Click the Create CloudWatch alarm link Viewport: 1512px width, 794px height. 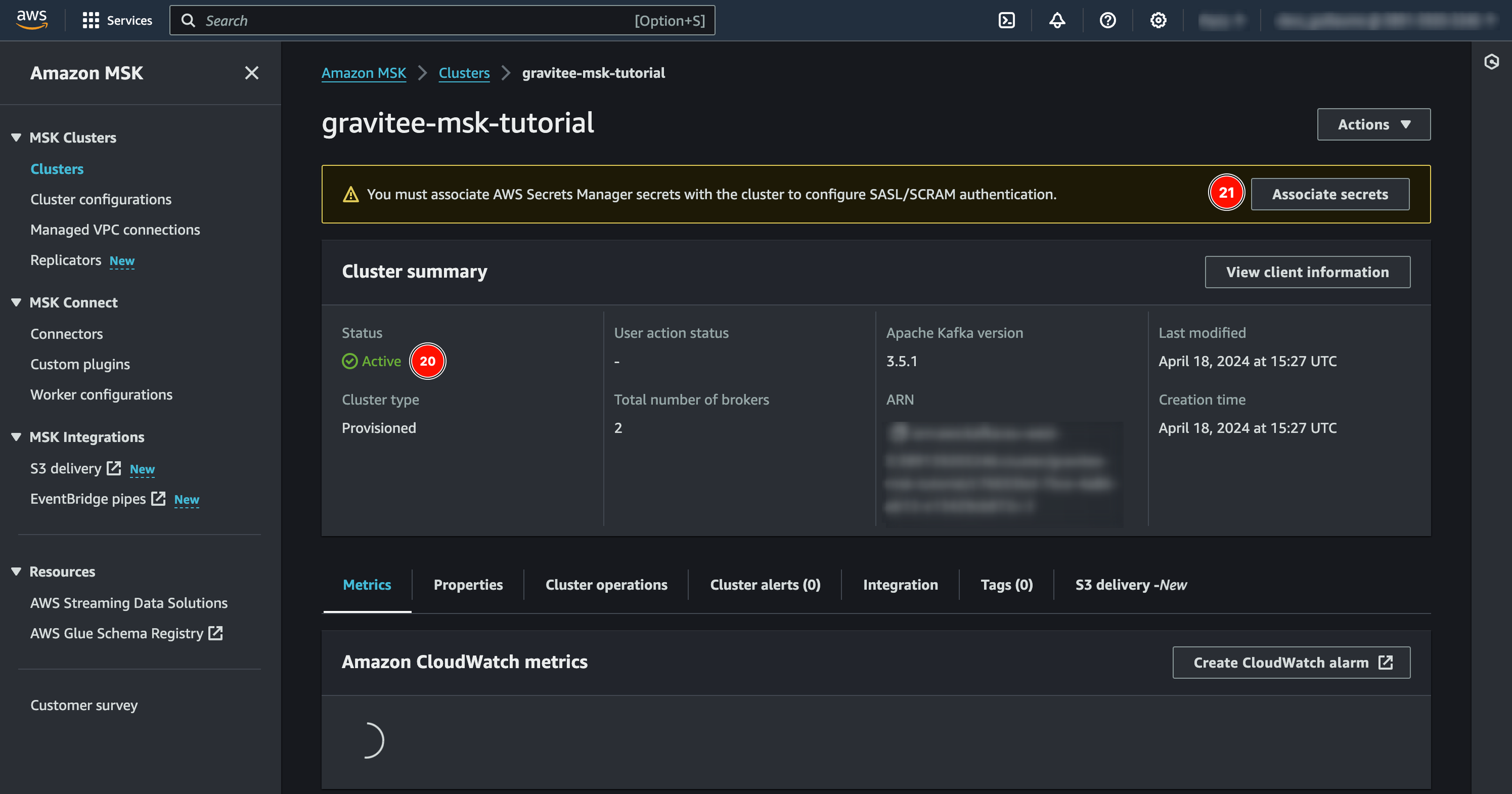(1291, 662)
